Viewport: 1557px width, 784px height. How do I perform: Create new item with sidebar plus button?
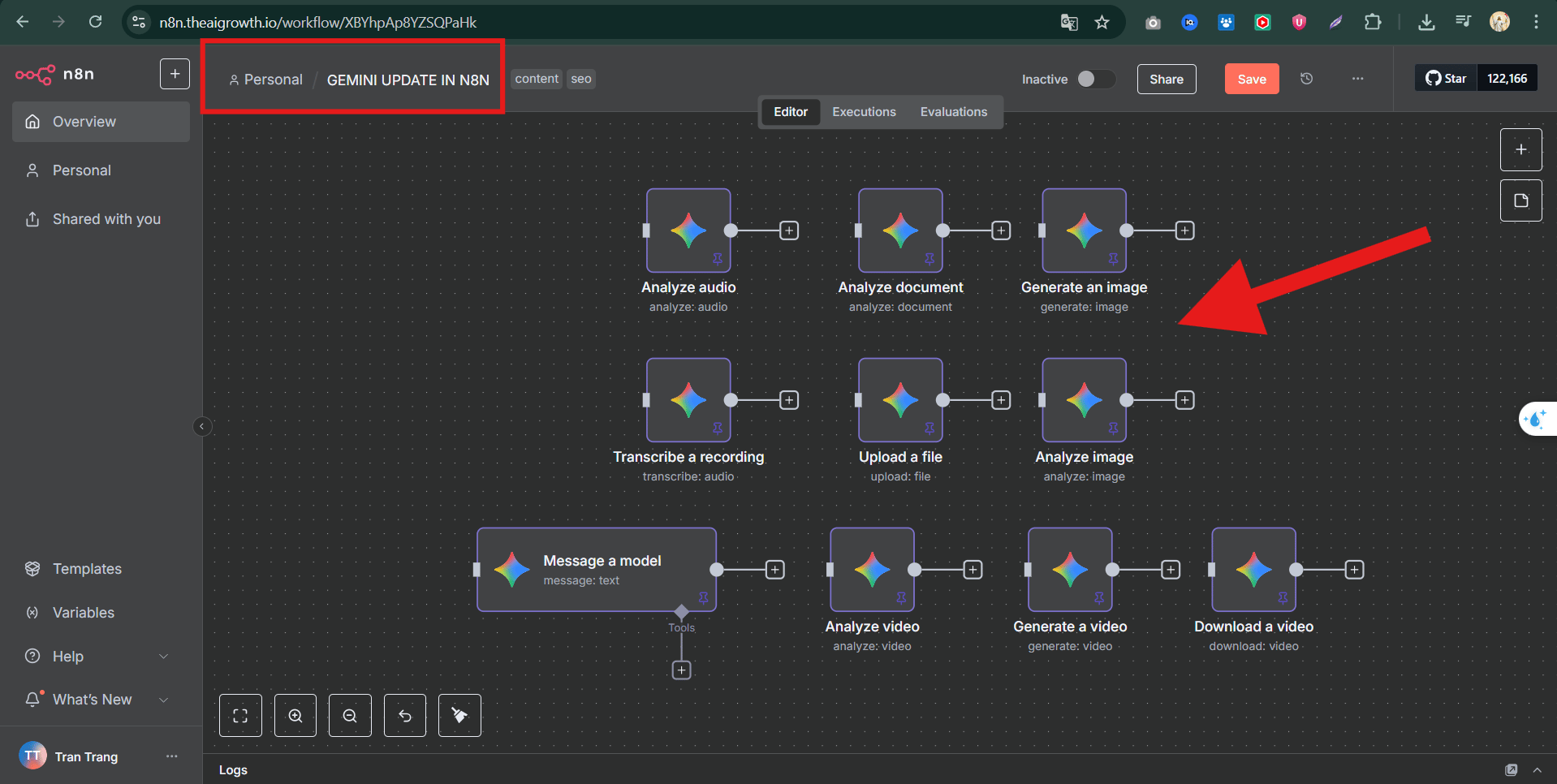(175, 74)
